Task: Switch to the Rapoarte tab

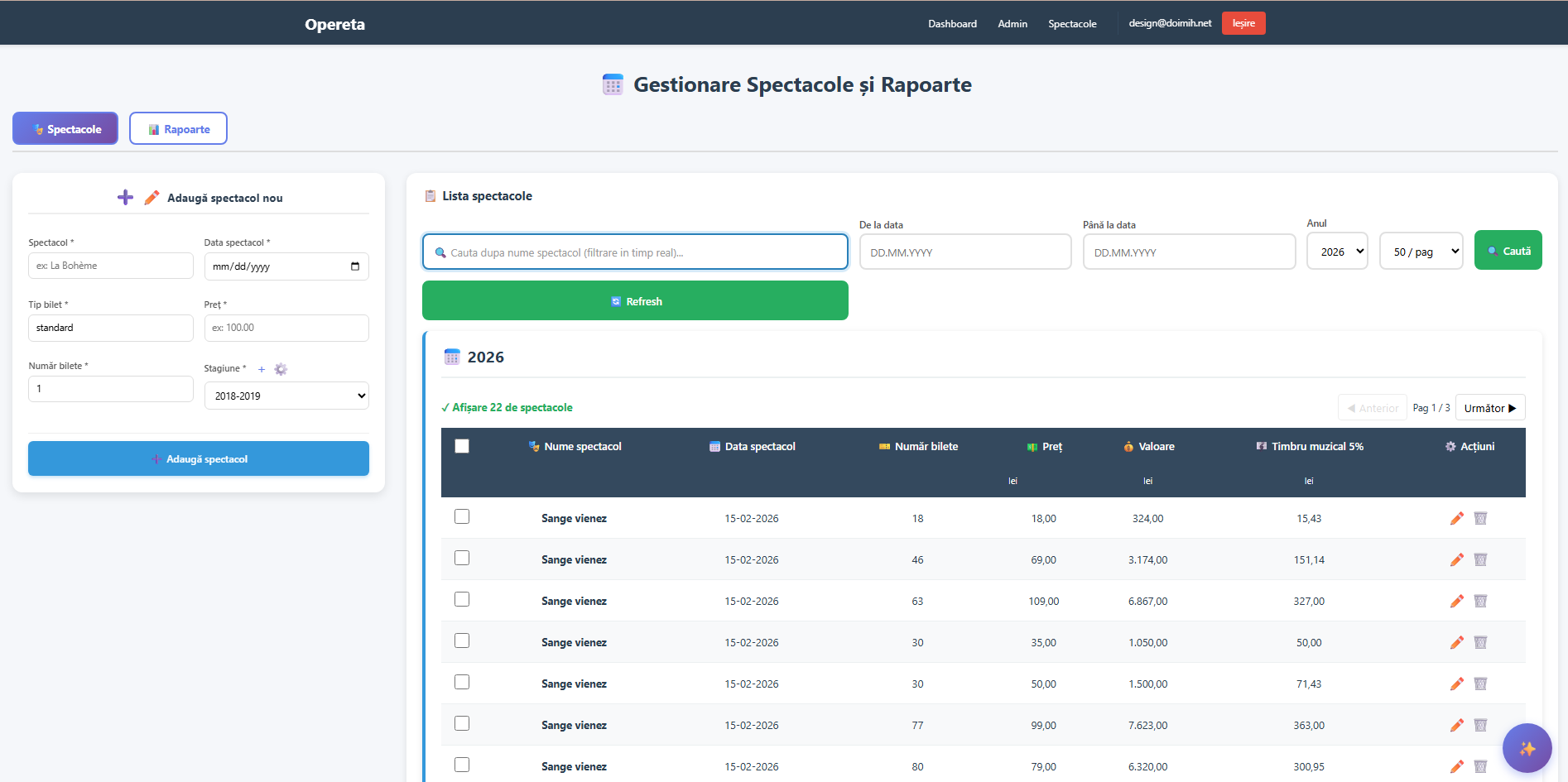Action: pyautogui.click(x=178, y=128)
